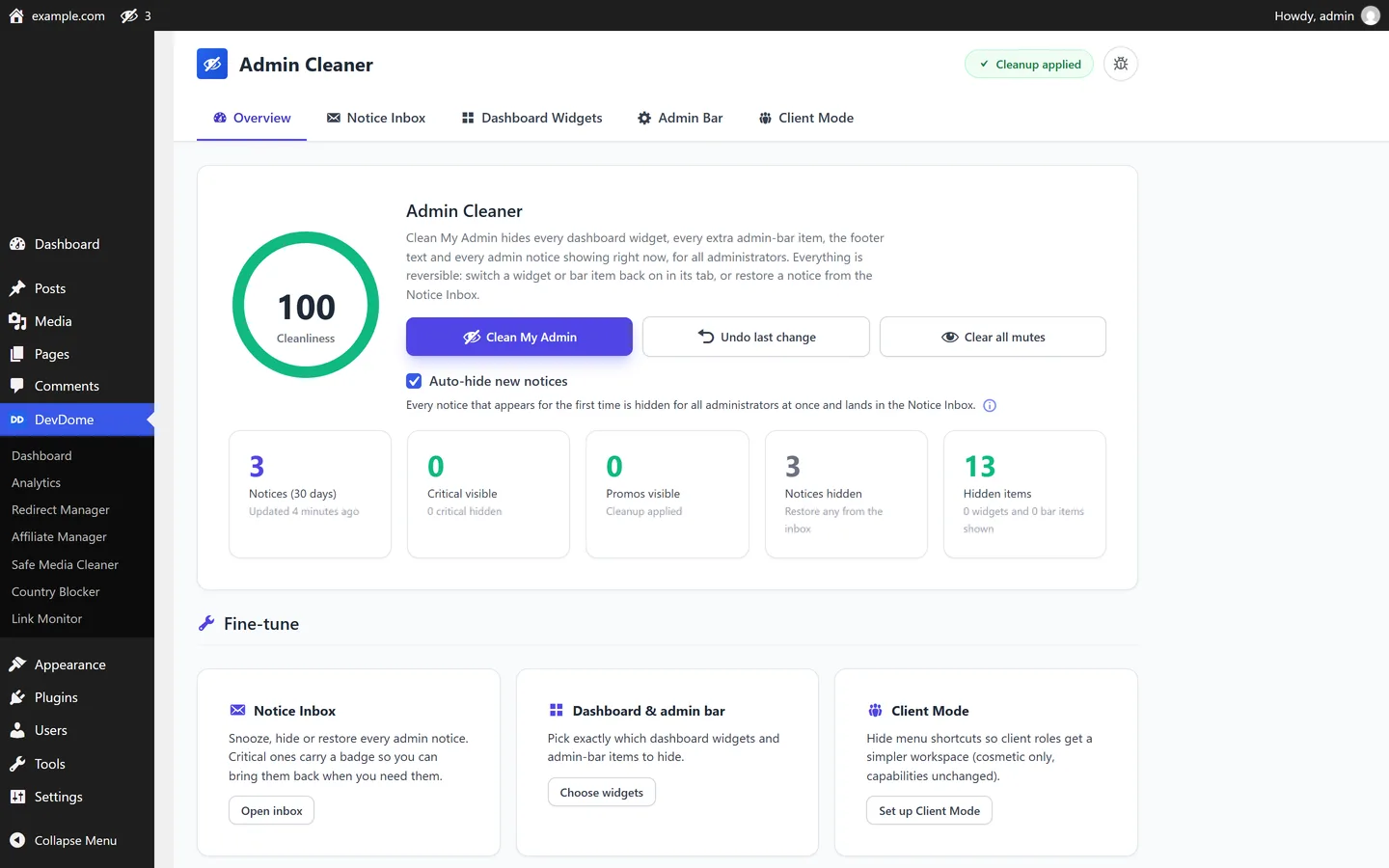Click Clear all mutes button
The width and height of the screenshot is (1389, 868).
[x=993, y=337]
